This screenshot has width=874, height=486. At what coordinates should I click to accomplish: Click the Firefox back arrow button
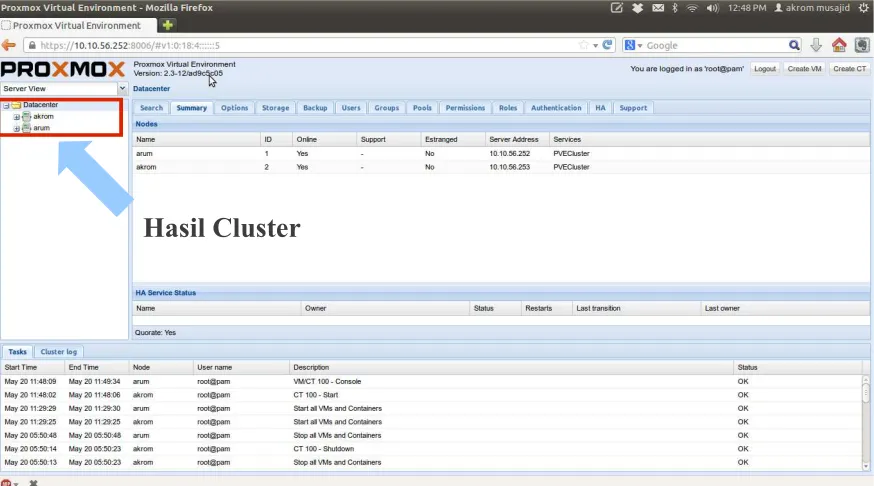pos(8,45)
